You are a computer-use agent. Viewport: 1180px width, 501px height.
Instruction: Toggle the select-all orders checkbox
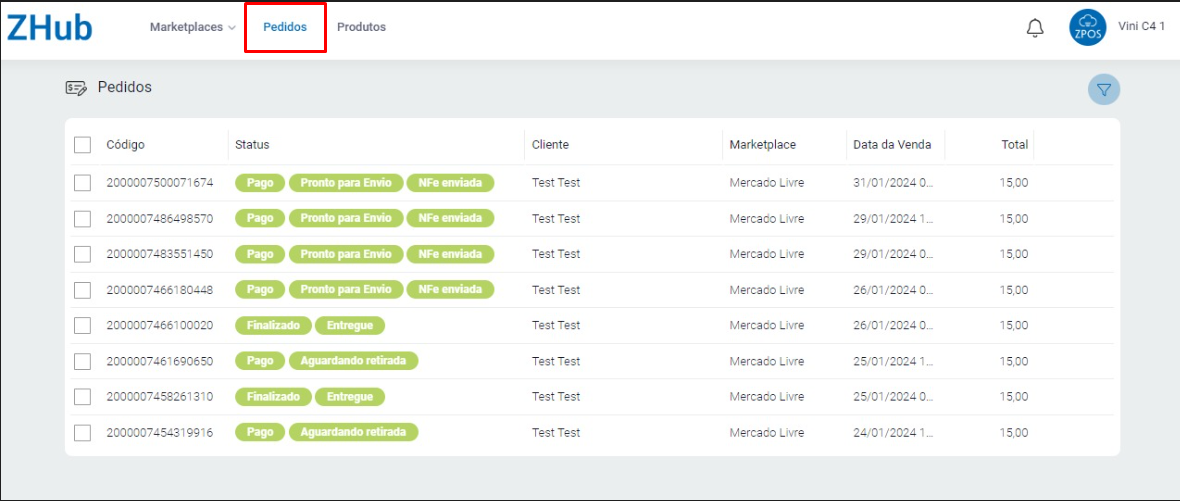pos(83,145)
